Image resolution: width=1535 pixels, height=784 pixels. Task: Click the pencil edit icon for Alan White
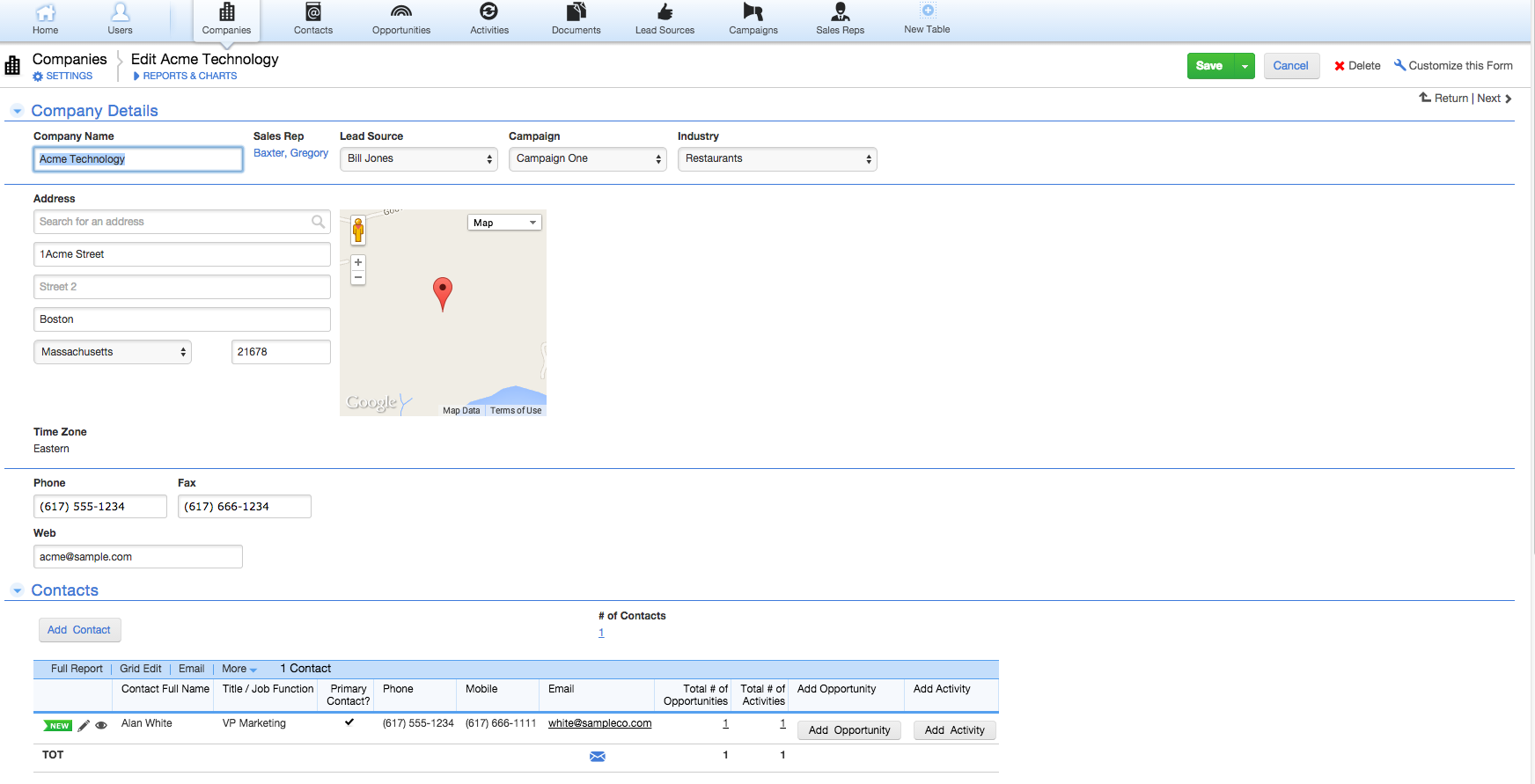click(x=84, y=726)
